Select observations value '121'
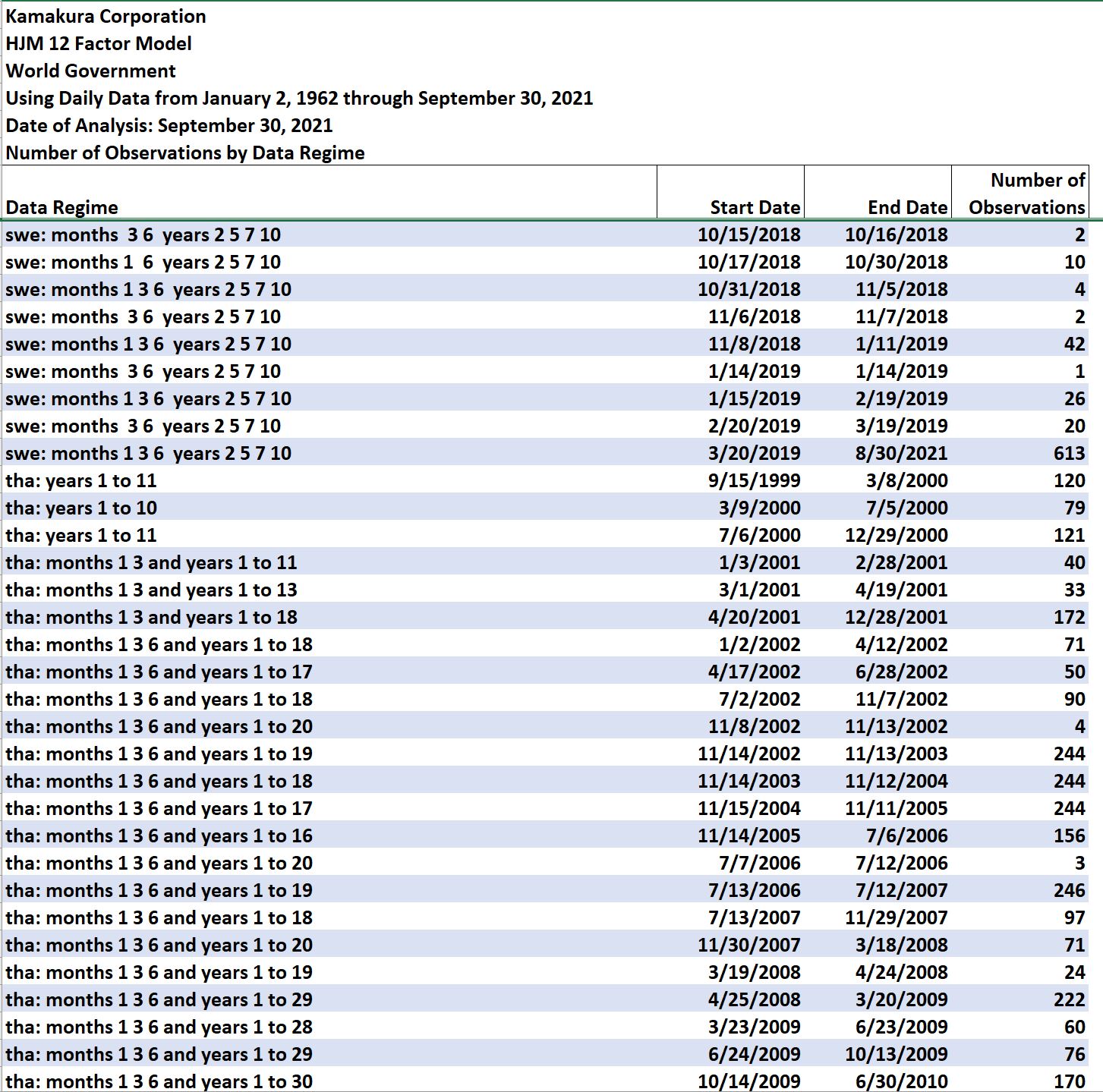This screenshot has height=1092, width=1103. click(x=1069, y=536)
